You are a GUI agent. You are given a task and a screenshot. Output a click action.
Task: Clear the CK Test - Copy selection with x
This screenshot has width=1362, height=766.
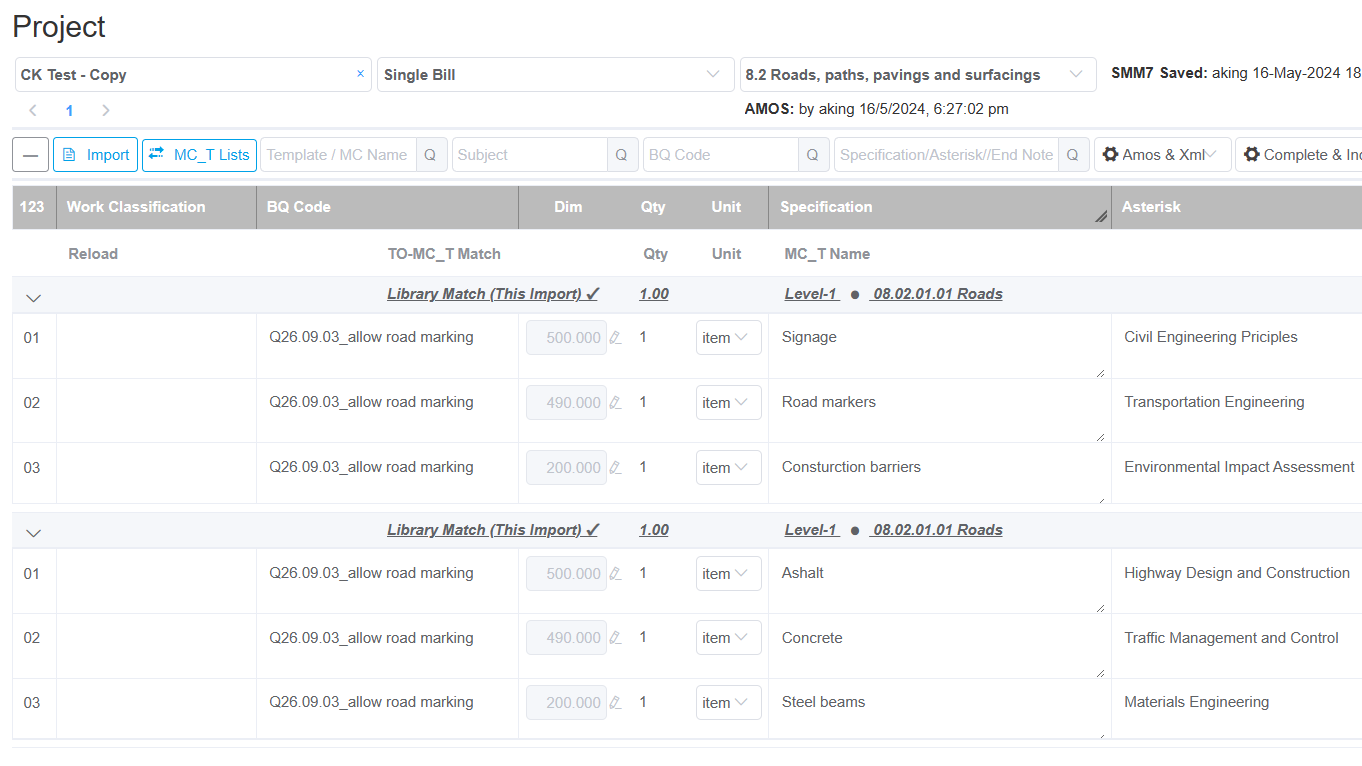(360, 74)
